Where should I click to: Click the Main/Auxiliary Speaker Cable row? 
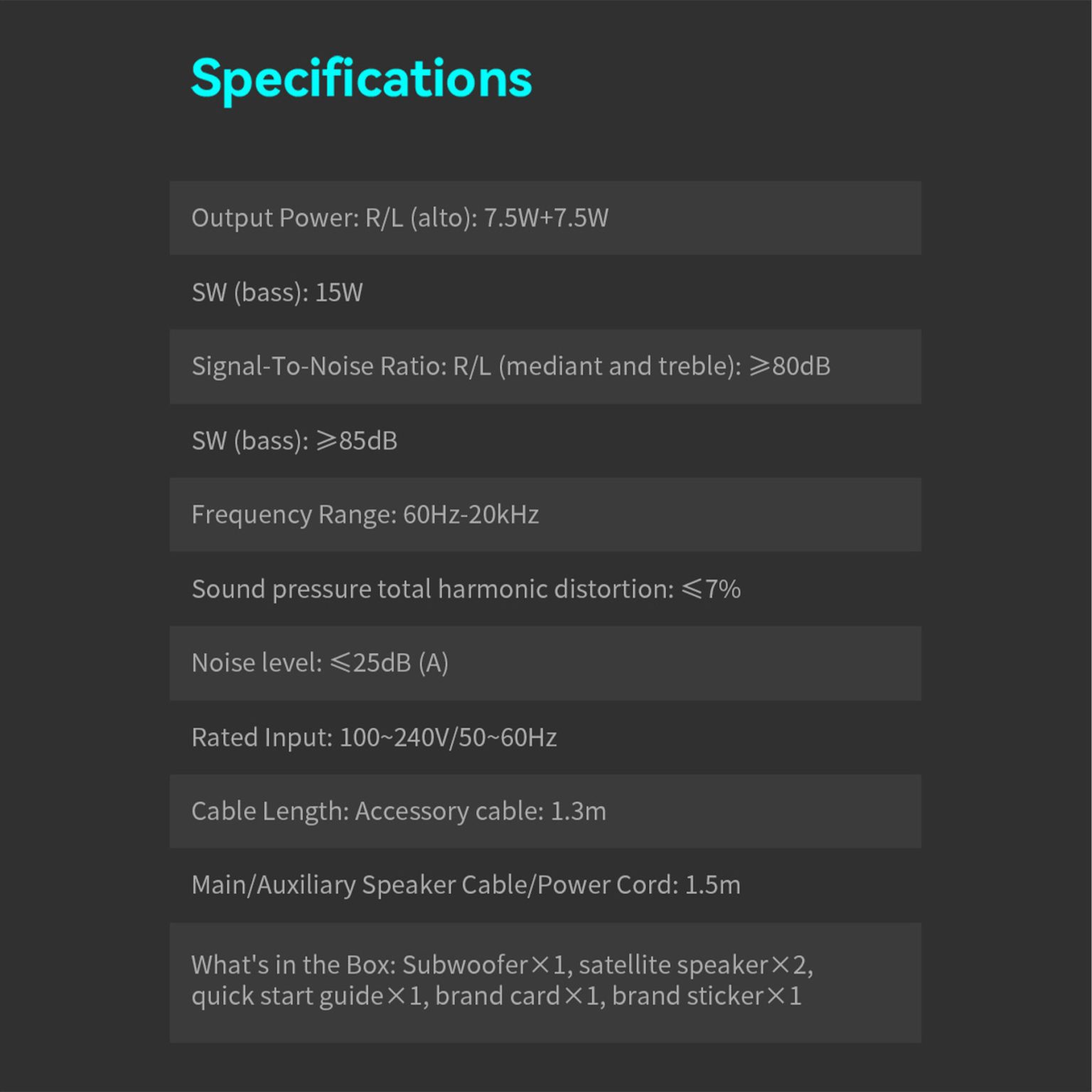coord(466,885)
